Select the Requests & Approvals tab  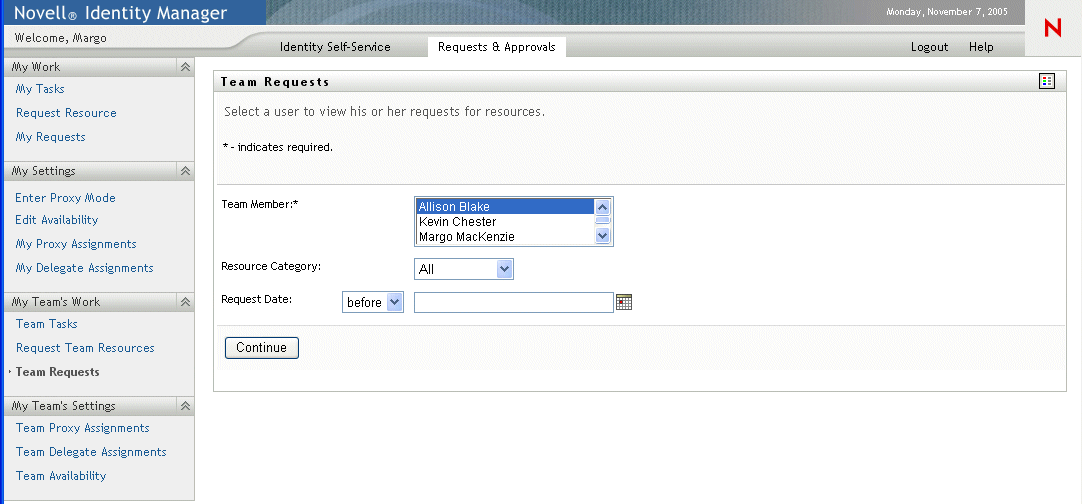[x=496, y=47]
